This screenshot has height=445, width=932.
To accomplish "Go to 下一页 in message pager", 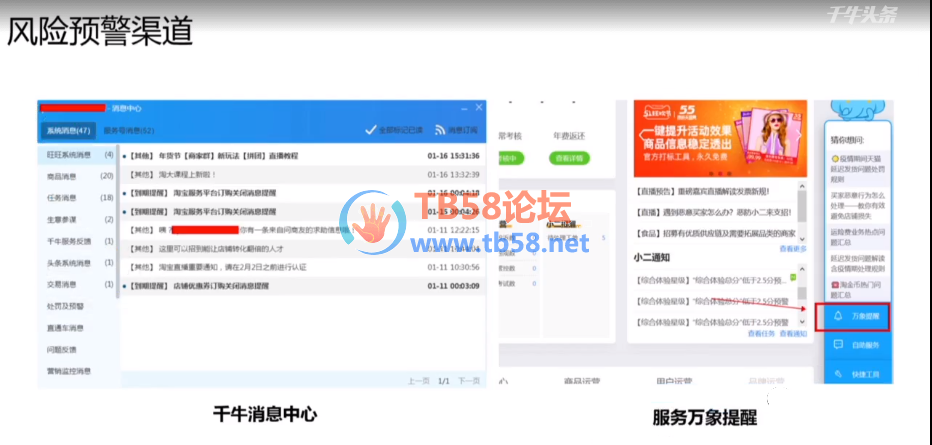I will click(x=468, y=381).
